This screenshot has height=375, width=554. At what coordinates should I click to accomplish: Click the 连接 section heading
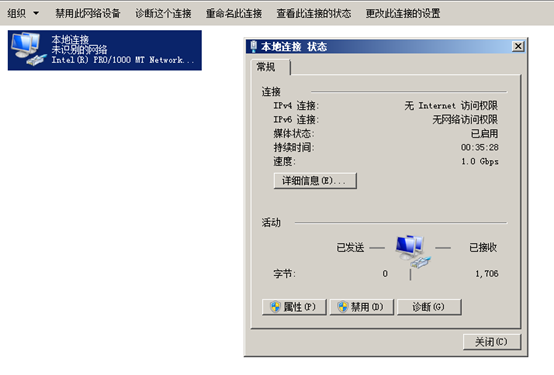[x=271, y=92]
